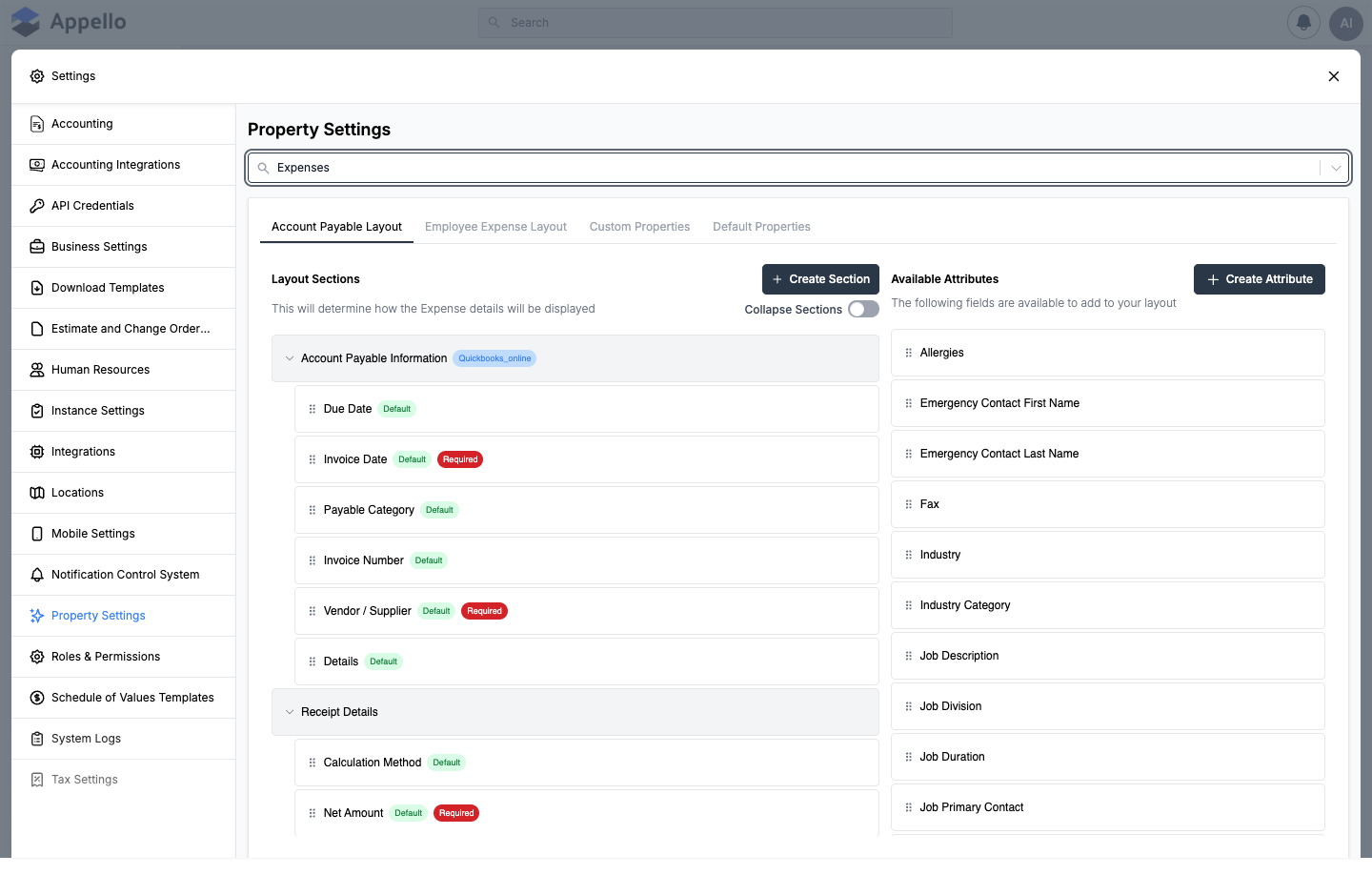Select the Details field row

click(587, 661)
